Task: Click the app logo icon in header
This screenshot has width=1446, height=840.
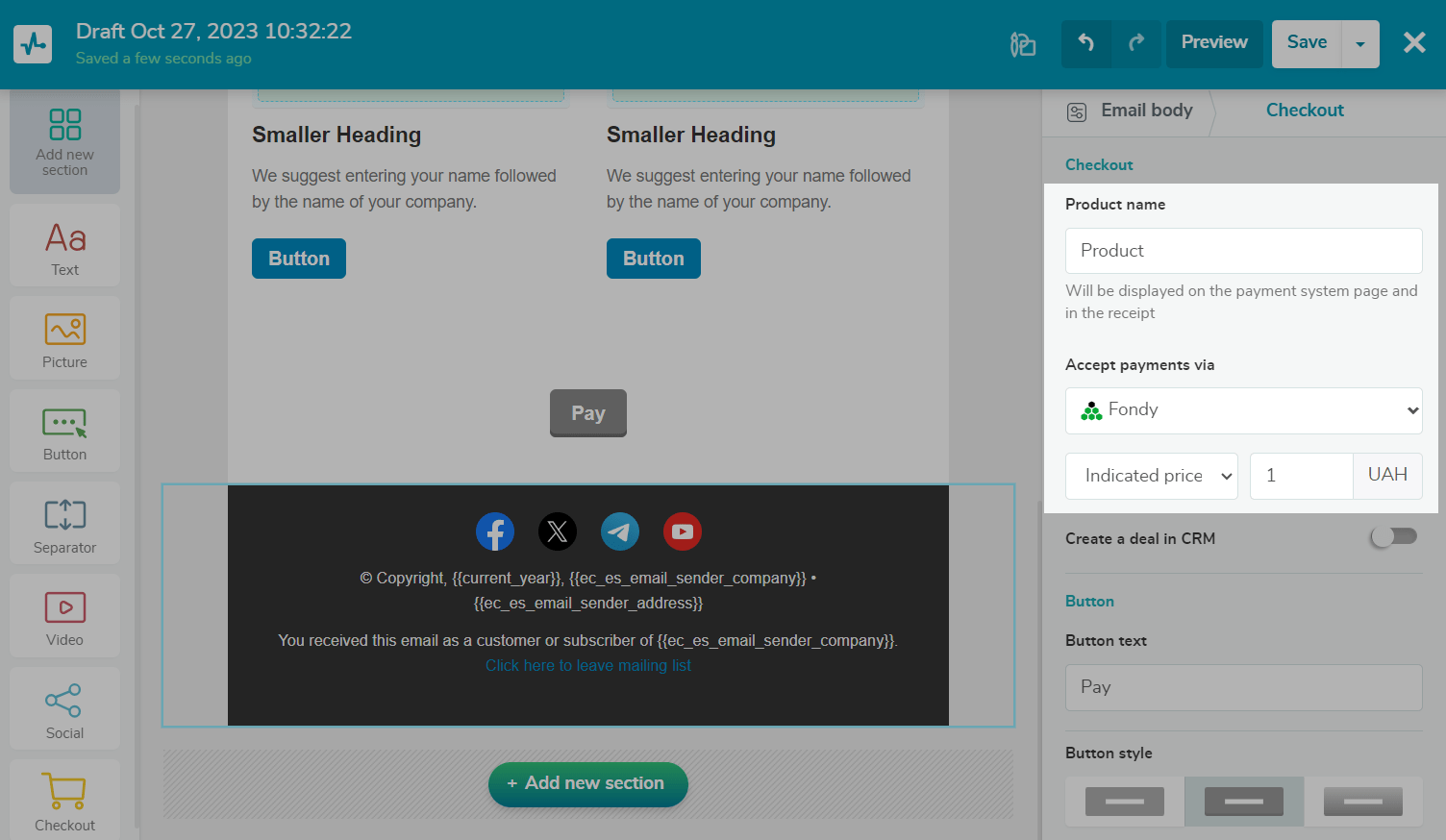Action: 33,43
